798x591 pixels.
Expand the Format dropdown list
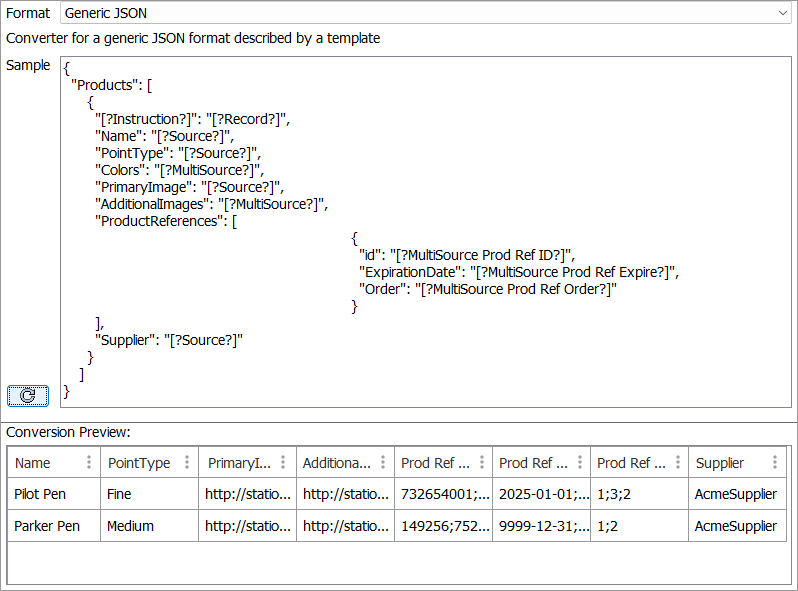[781, 13]
